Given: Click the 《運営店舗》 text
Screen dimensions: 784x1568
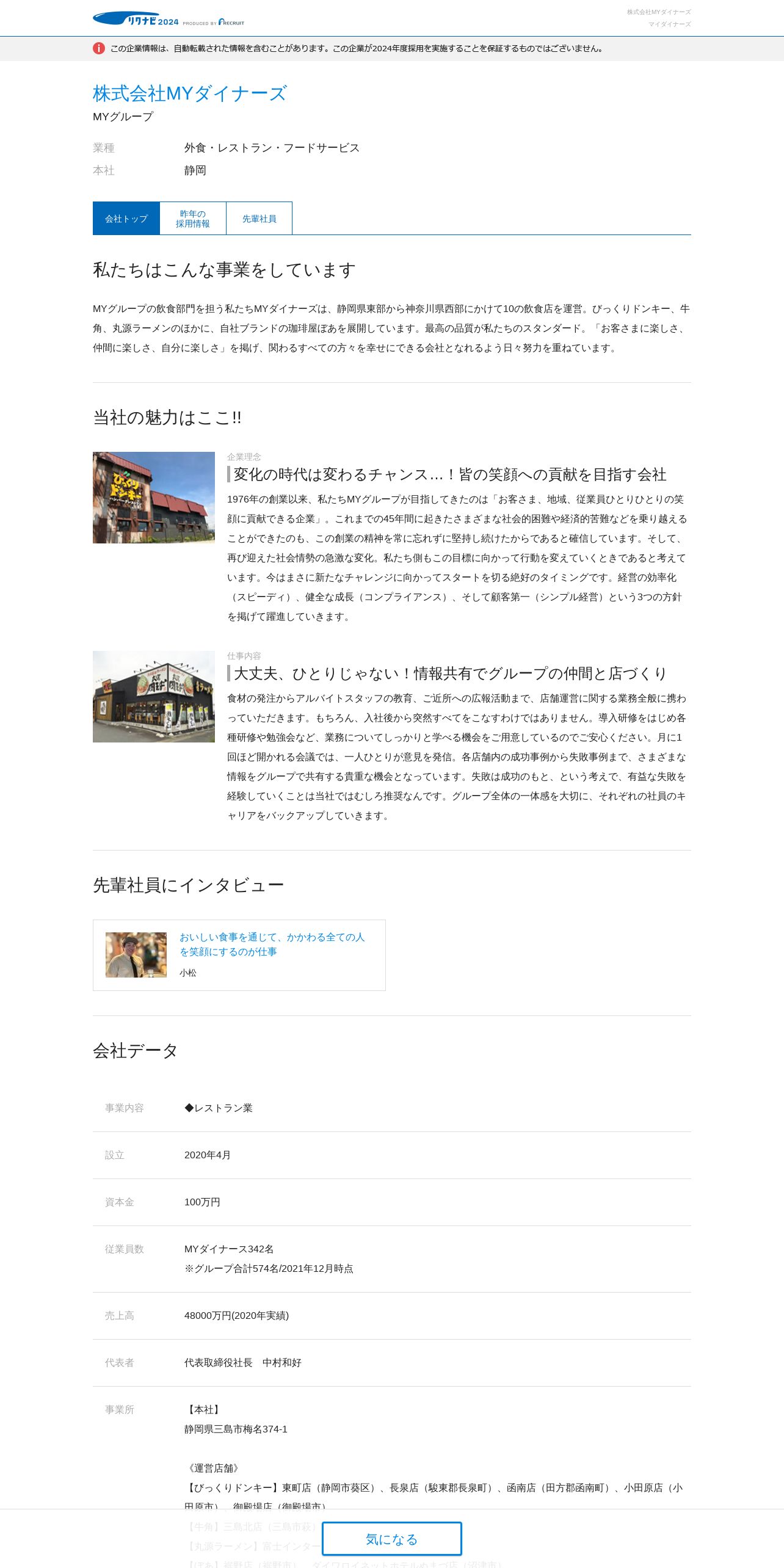Looking at the screenshot, I should click(214, 1468).
